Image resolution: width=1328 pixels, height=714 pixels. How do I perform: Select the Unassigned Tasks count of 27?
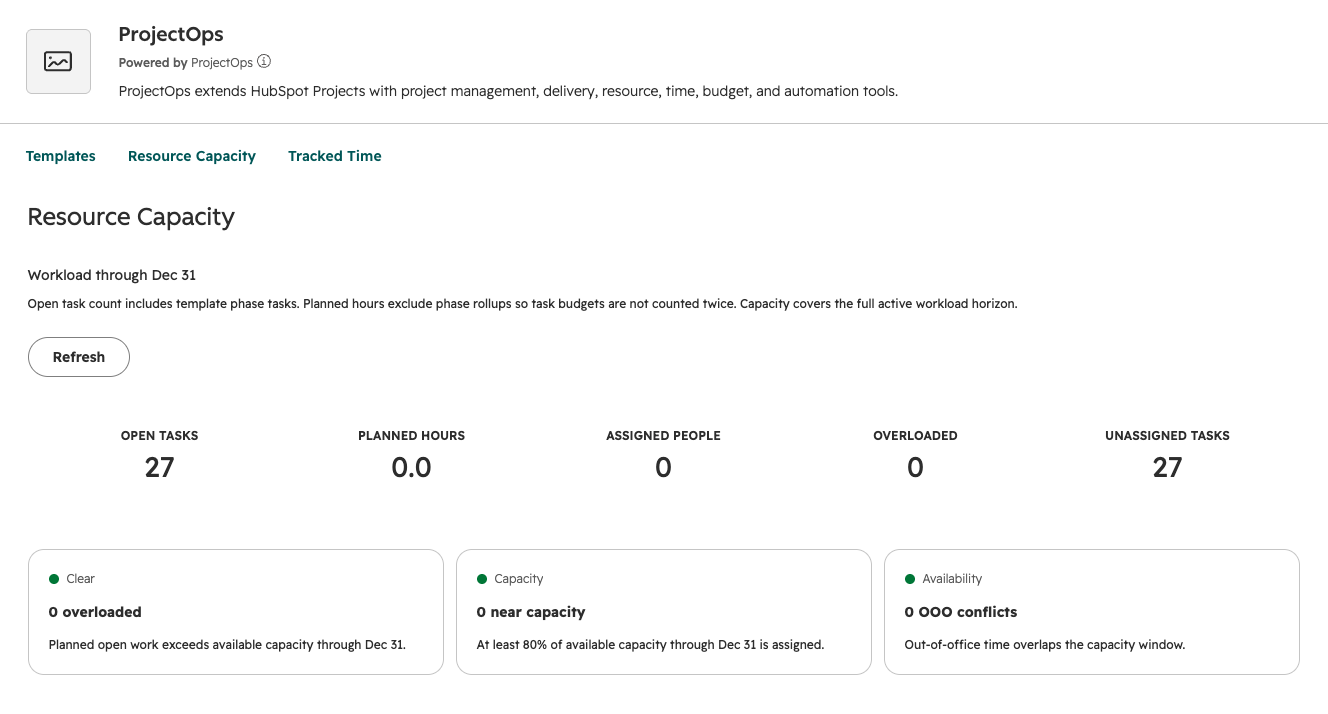tap(1167, 467)
